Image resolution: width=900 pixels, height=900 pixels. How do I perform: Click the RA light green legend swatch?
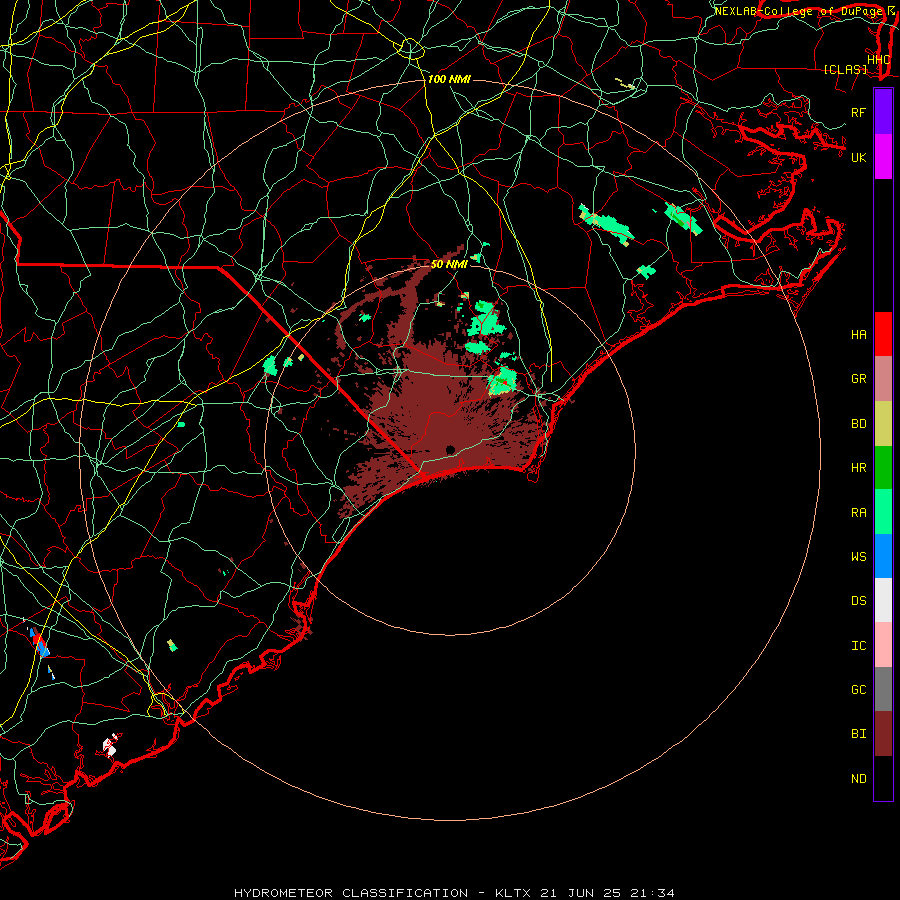pyautogui.click(x=883, y=512)
